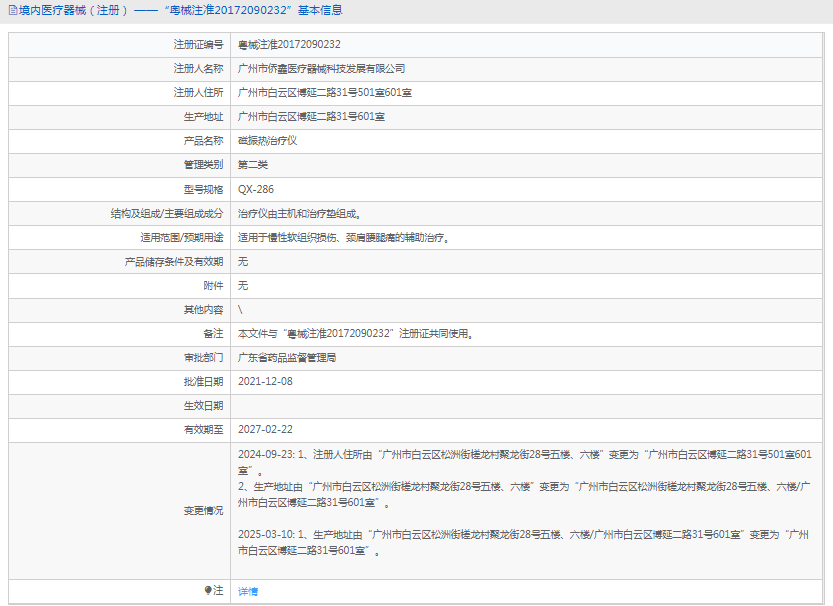The image size is (833, 606).
Task: Click the 有效期至 label
Action: [203, 429]
